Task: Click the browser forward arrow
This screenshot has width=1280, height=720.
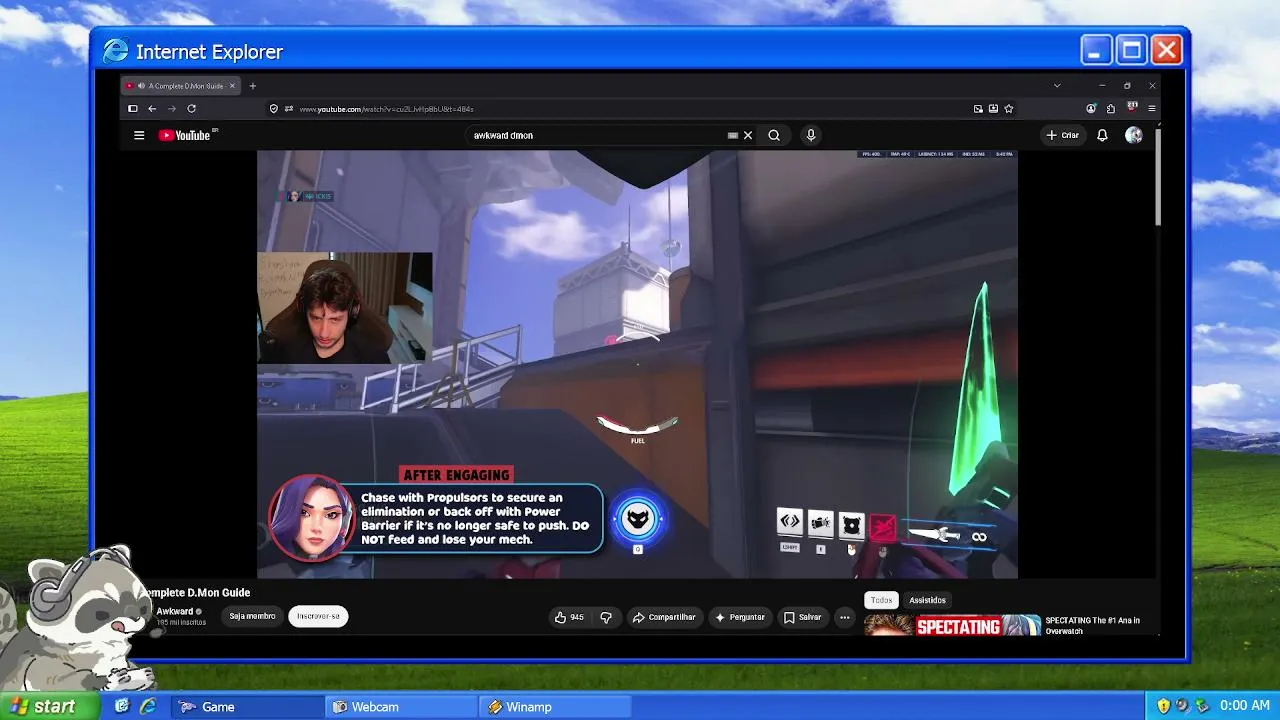Action: (172, 108)
